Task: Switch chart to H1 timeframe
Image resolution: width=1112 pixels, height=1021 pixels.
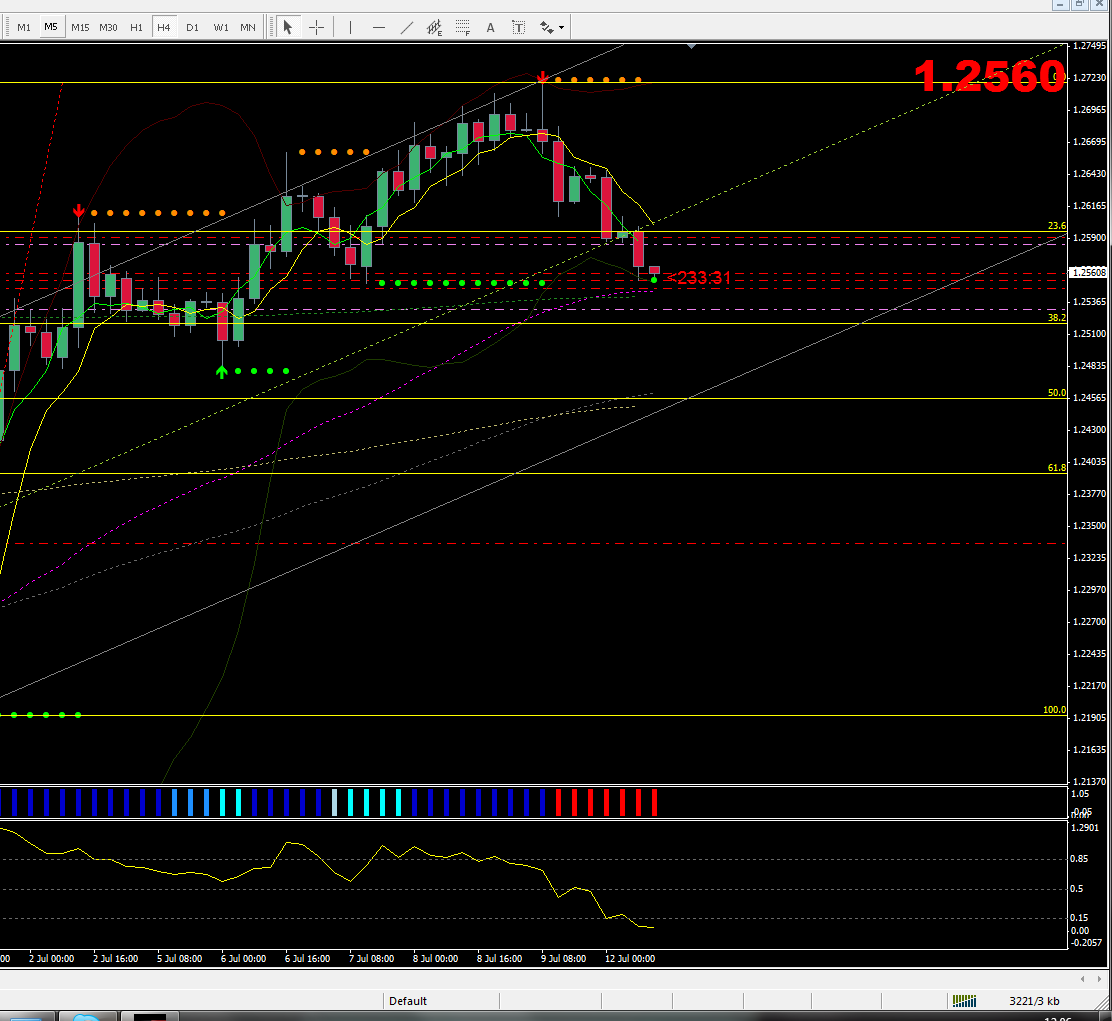Action: [136, 28]
